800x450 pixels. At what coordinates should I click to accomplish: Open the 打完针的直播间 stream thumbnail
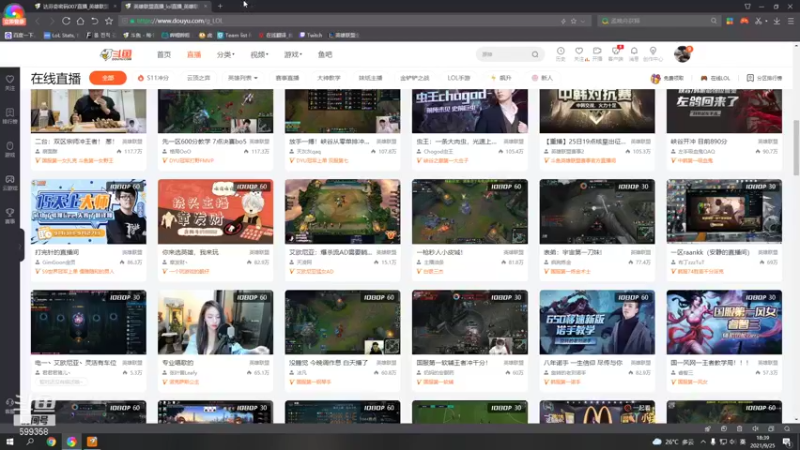[88, 212]
